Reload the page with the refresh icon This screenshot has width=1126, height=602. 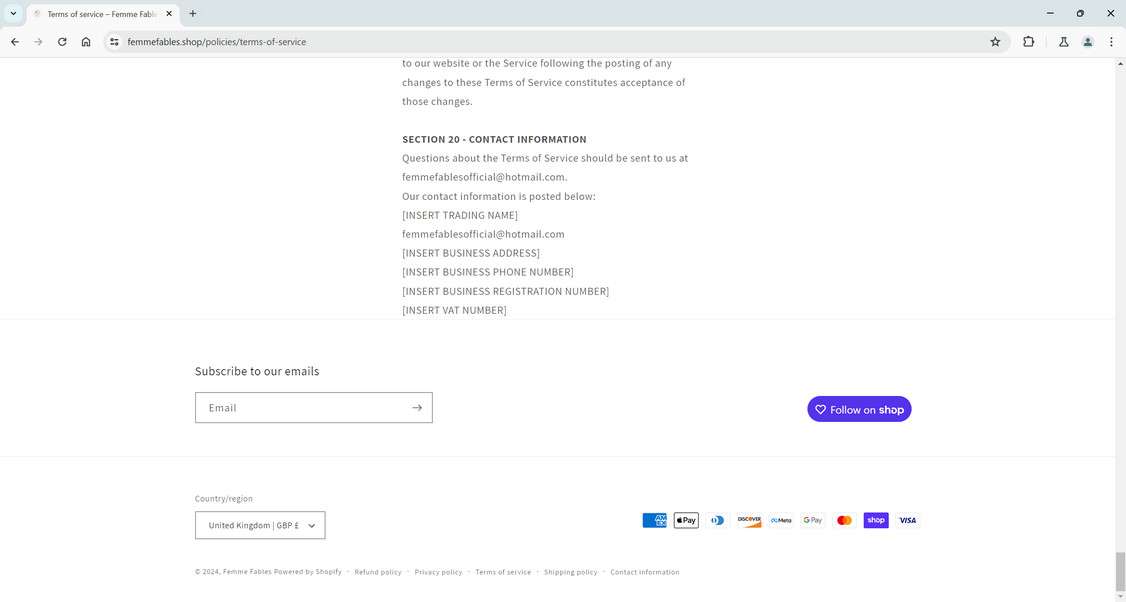click(62, 42)
